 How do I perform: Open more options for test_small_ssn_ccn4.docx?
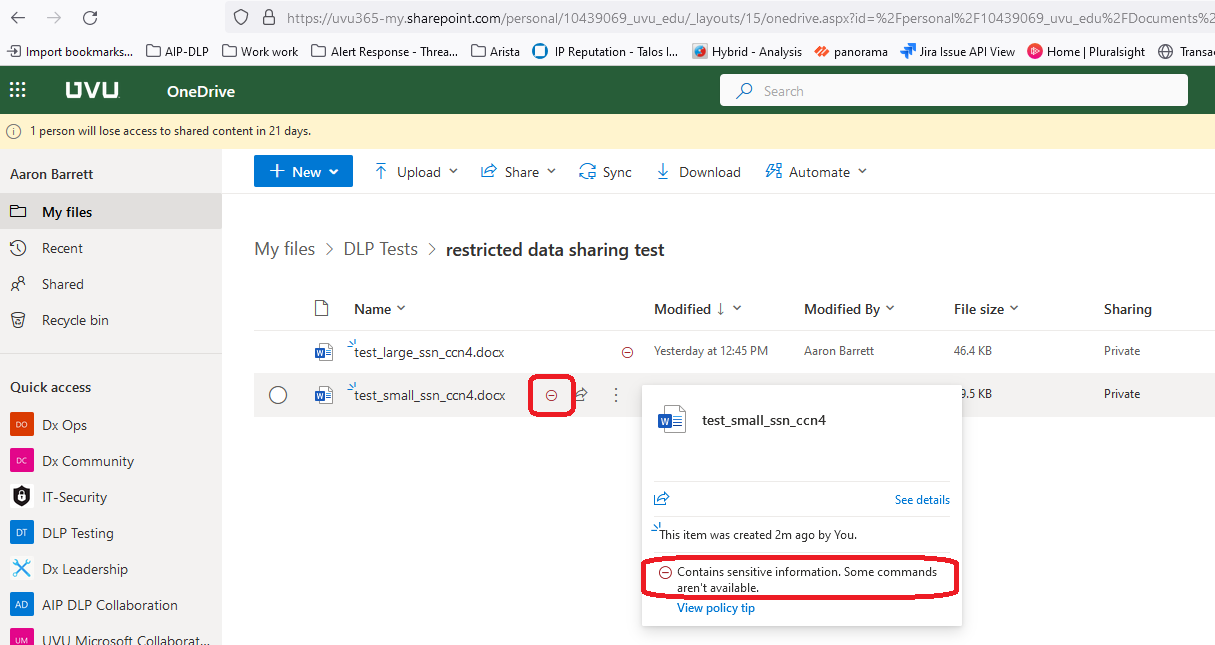(x=615, y=394)
